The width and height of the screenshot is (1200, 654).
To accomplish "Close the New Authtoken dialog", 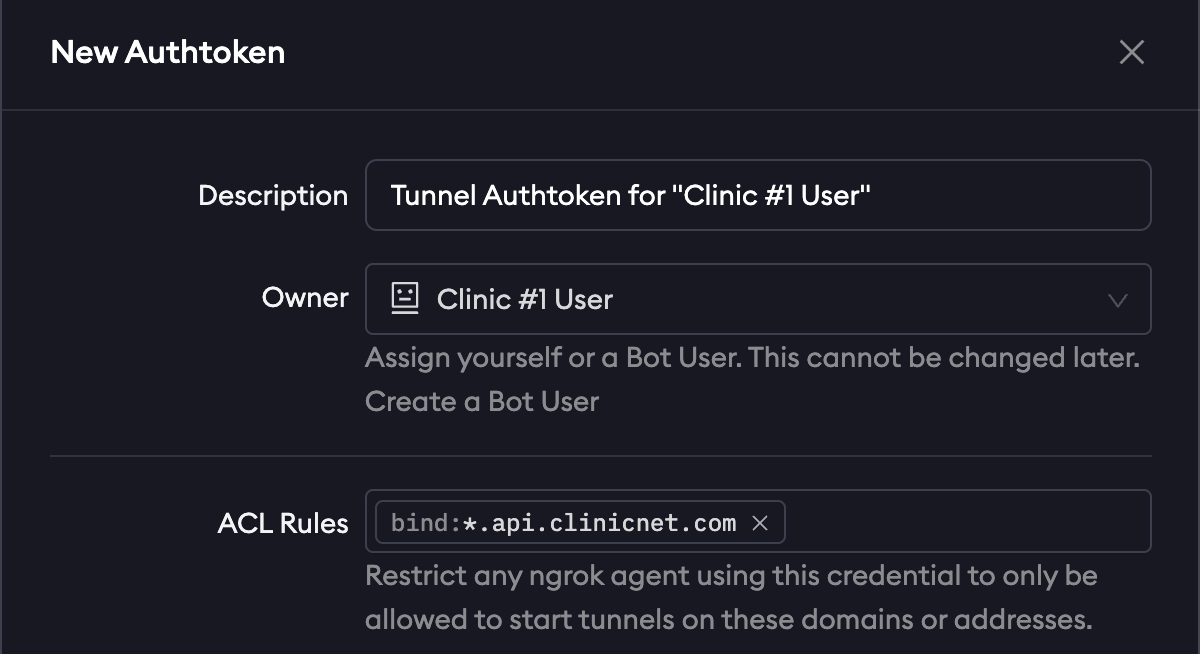I will click(x=1131, y=52).
